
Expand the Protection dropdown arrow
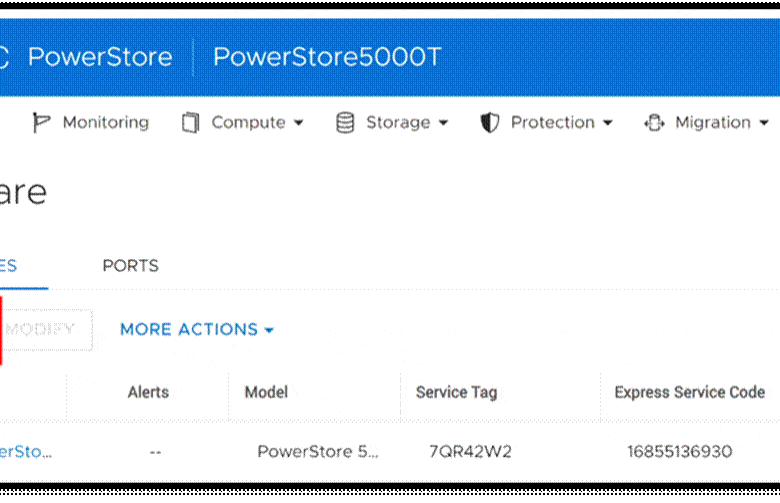click(x=607, y=123)
